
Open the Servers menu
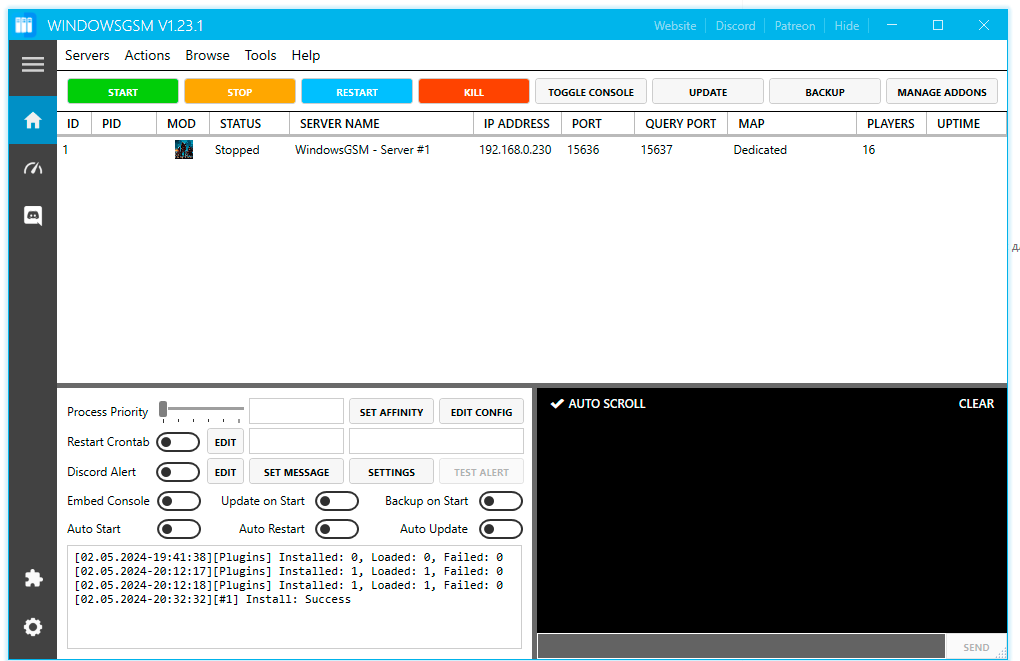tap(87, 55)
